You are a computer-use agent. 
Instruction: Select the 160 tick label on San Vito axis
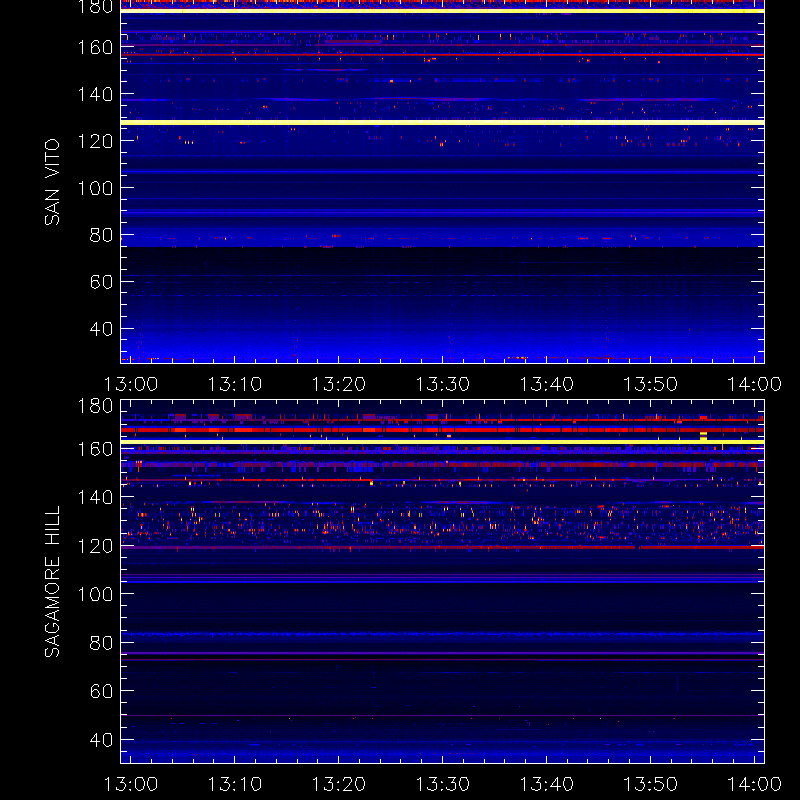coord(95,47)
